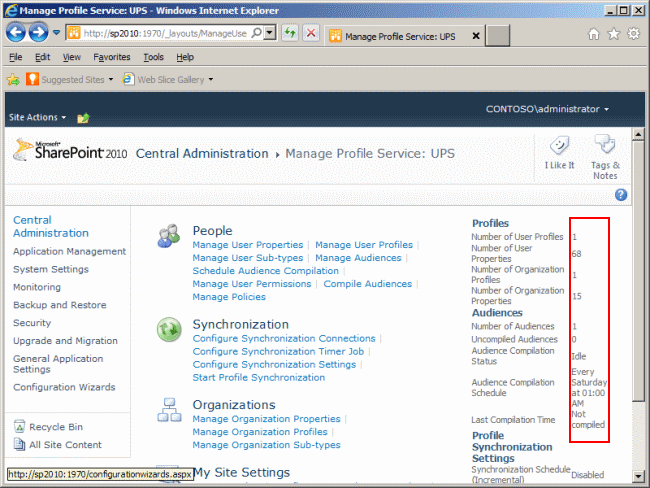
Task: Select the Manage Profile Service: UPS tab
Action: [400, 36]
